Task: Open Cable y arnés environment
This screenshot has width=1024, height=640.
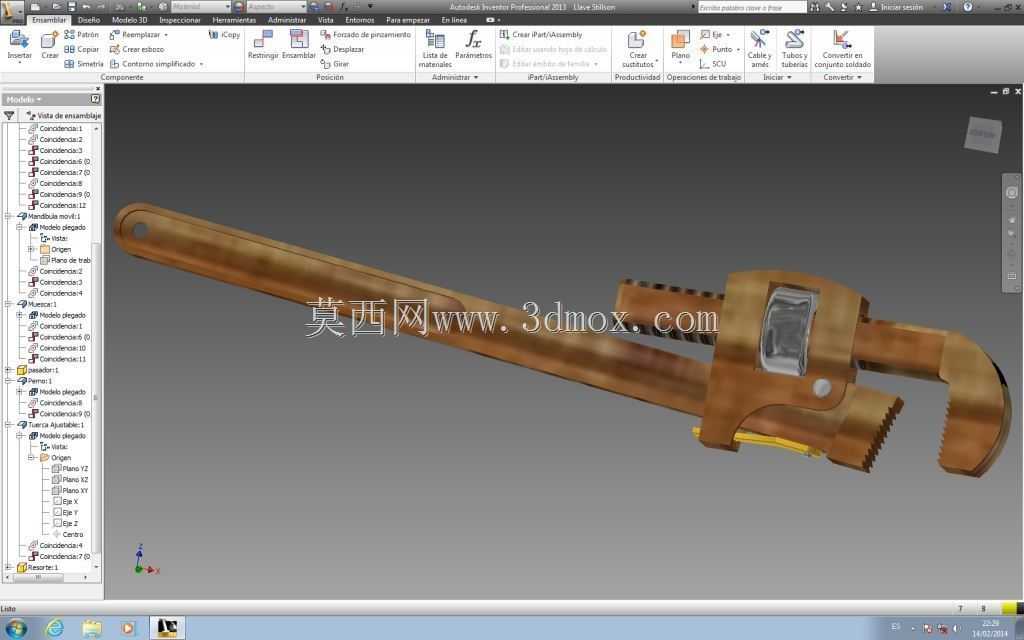Action: [760, 48]
